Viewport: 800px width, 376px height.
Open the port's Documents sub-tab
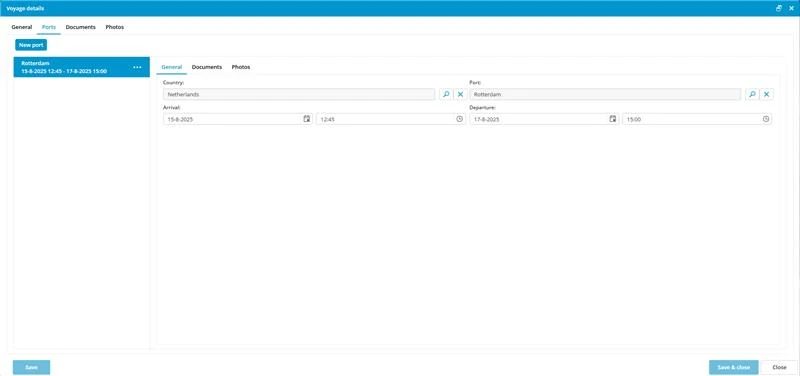(x=207, y=67)
